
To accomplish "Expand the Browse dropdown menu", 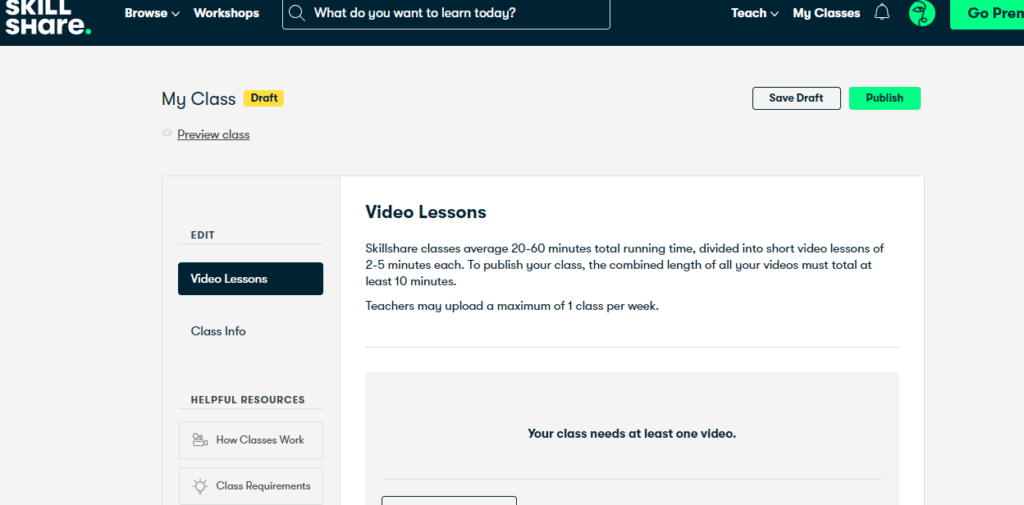I will click(152, 13).
